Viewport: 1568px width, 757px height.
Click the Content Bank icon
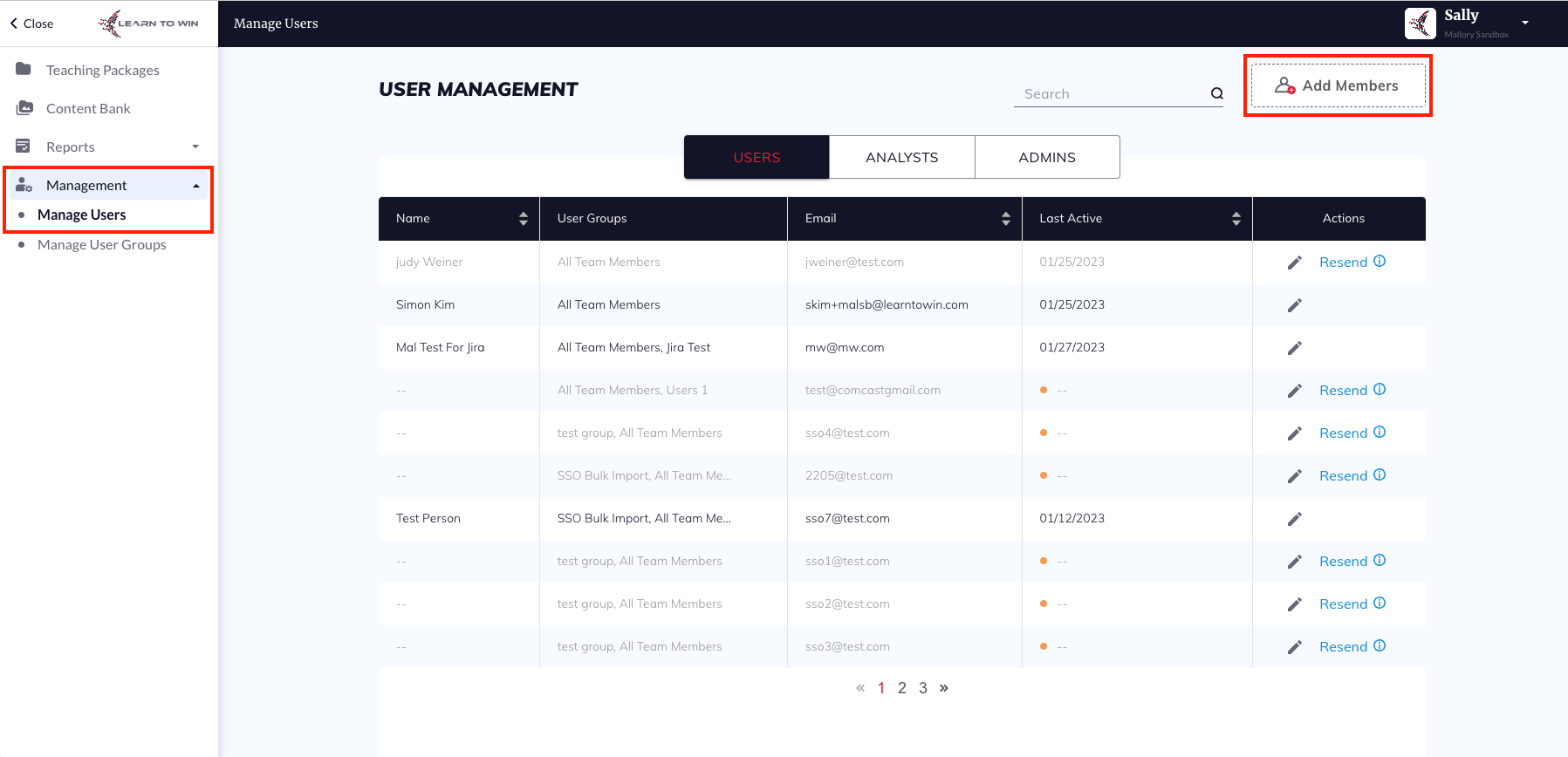coord(24,108)
